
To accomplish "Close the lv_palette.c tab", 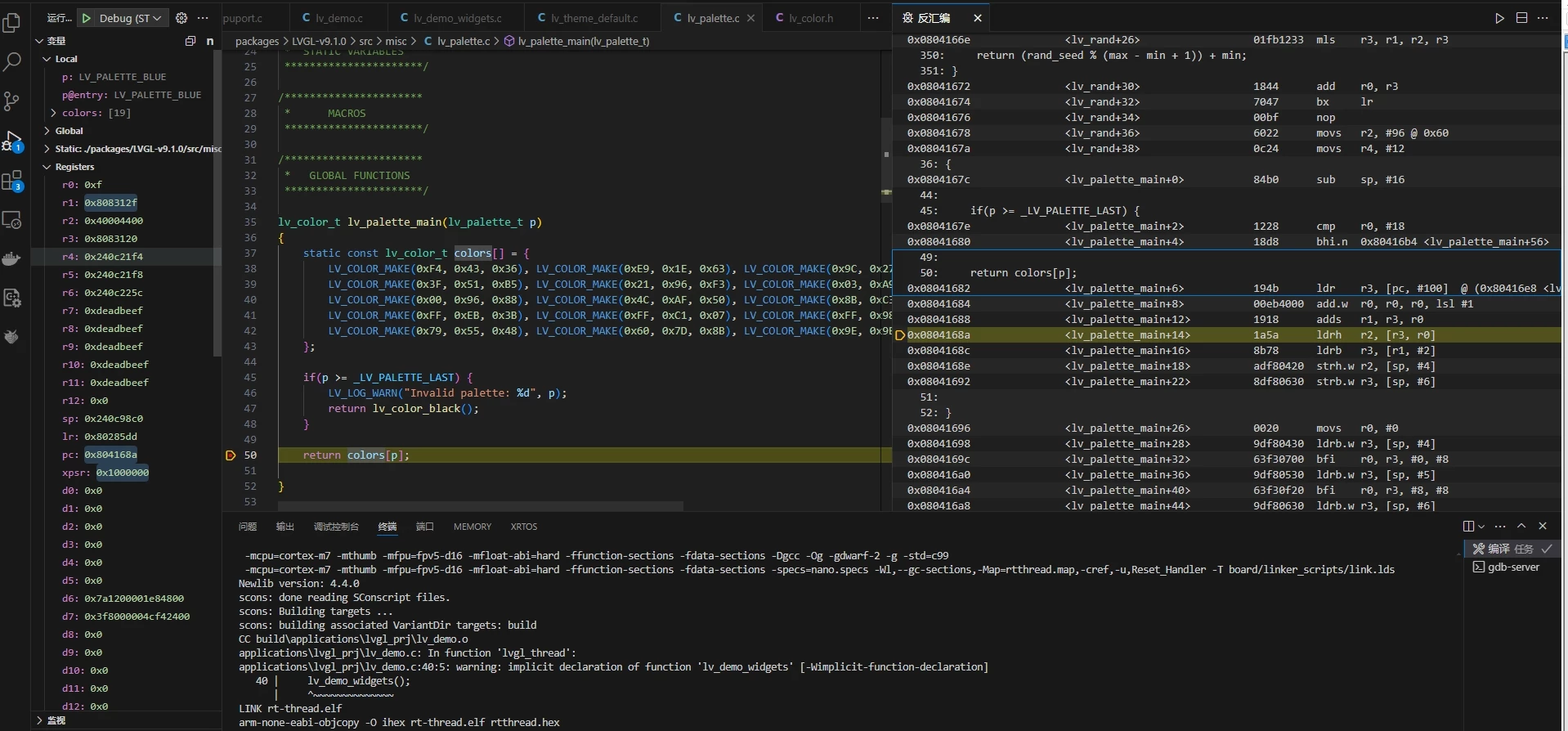I will point(750,18).
